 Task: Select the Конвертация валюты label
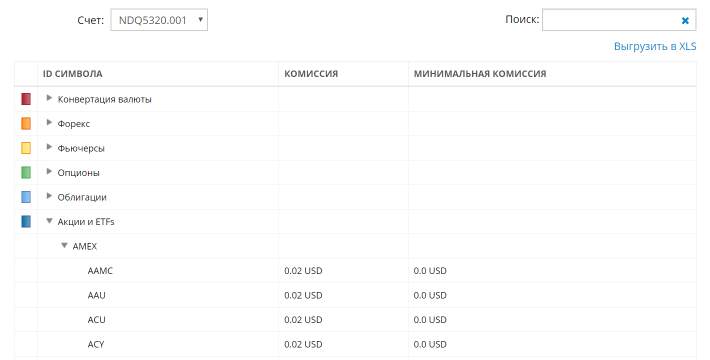click(105, 100)
